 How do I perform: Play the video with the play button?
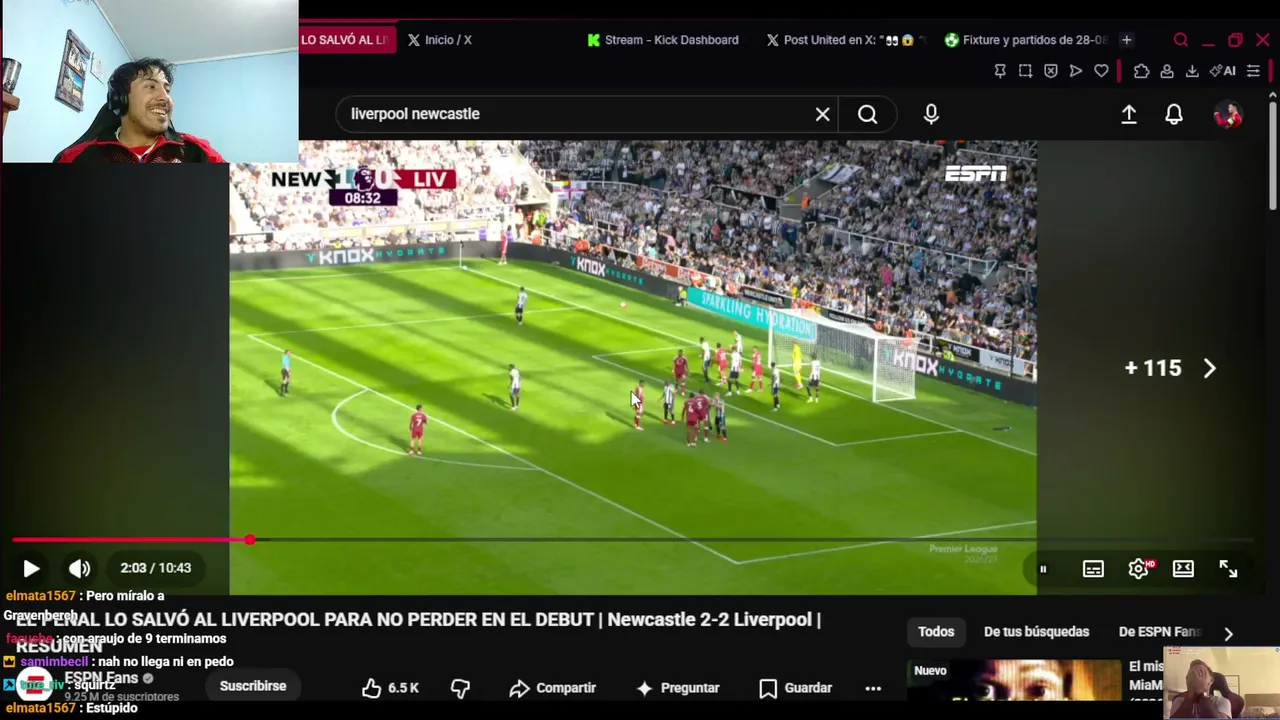click(31, 568)
